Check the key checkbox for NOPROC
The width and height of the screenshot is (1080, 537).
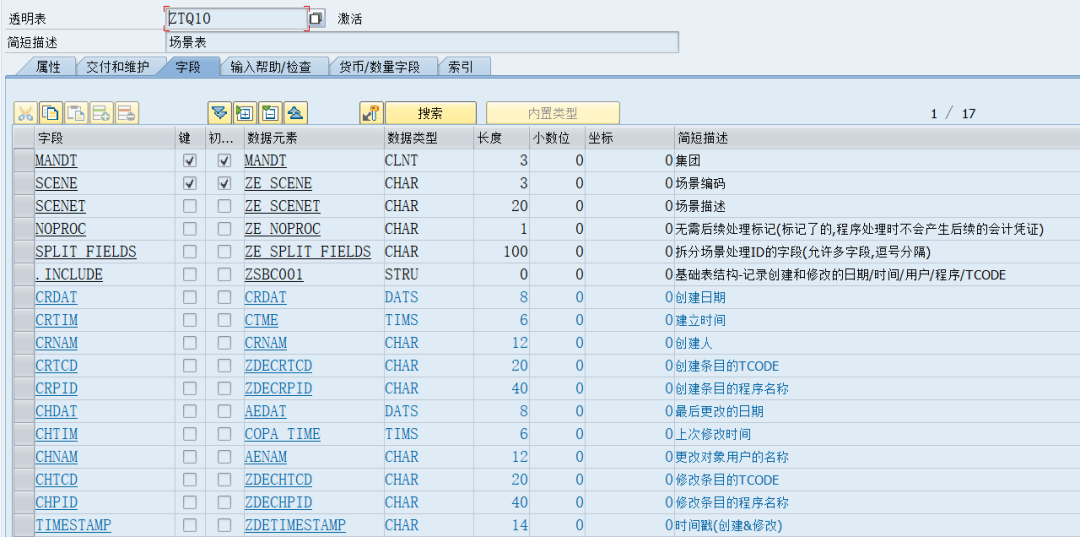tap(189, 229)
